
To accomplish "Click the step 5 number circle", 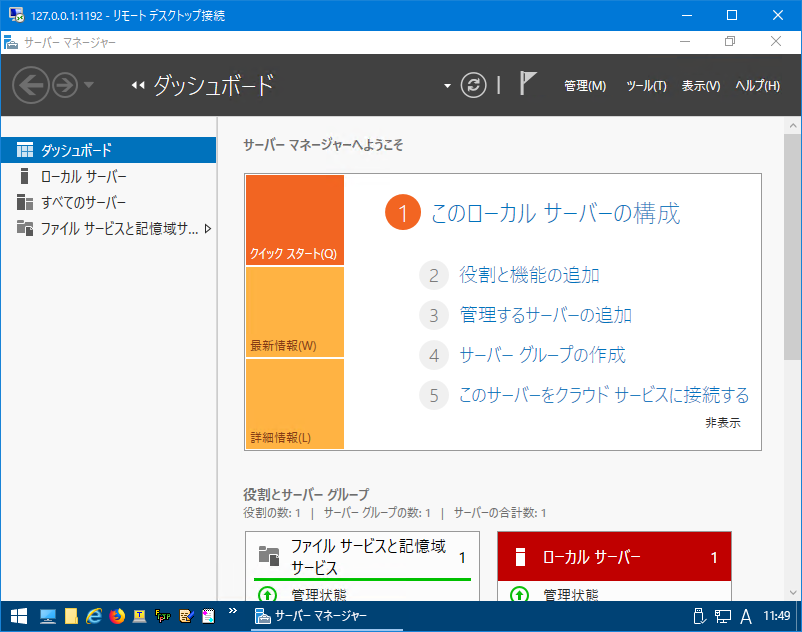I will coord(434,395).
